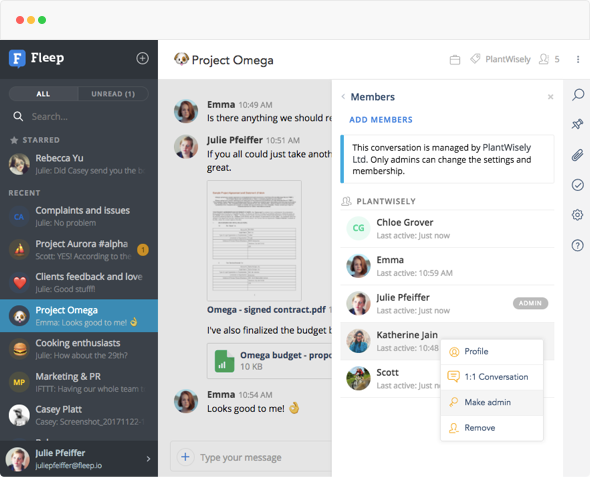Open the search icon in right sidebar
This screenshot has height=477, width=590.
click(578, 94)
